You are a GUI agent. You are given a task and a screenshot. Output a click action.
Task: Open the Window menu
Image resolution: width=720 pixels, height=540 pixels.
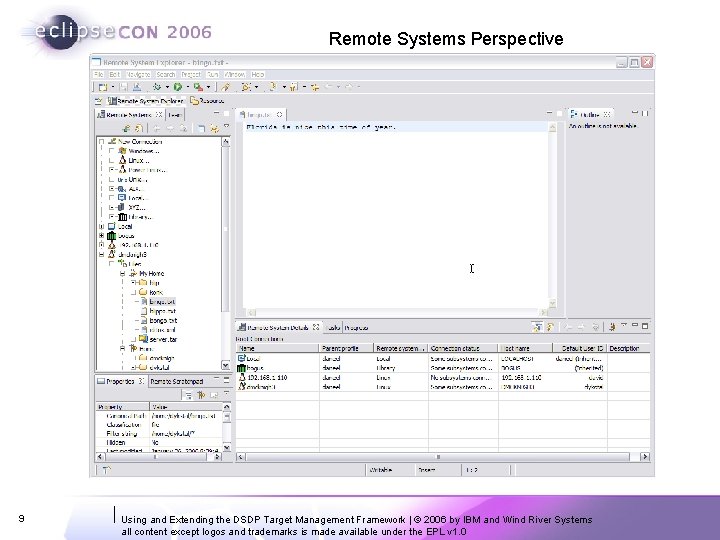coord(235,74)
